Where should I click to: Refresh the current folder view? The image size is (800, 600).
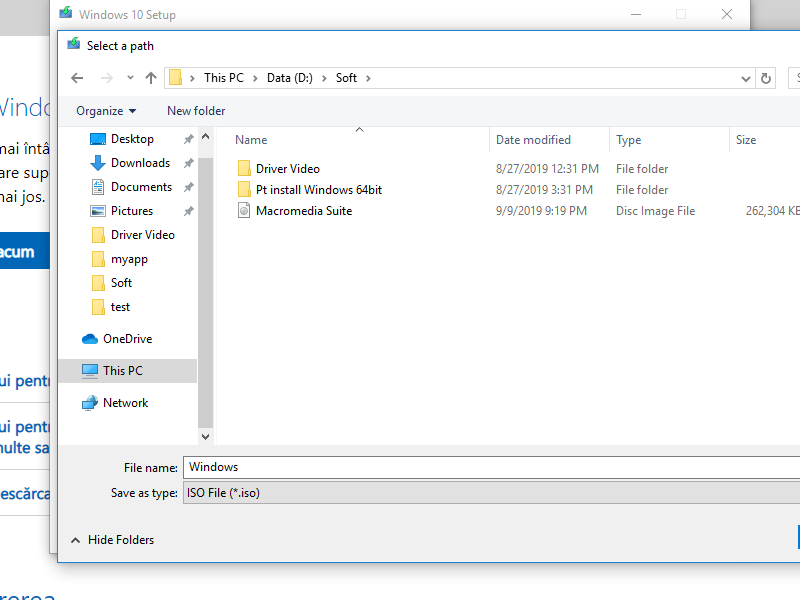[765, 77]
